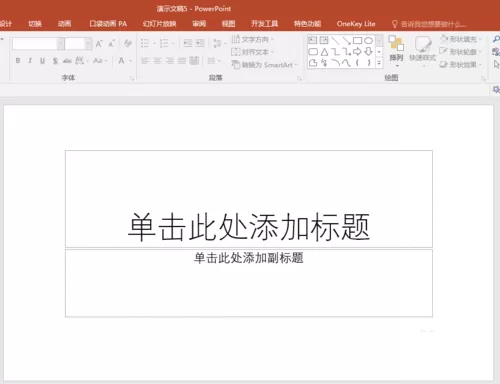Click distributed alignment icon

[194, 61]
